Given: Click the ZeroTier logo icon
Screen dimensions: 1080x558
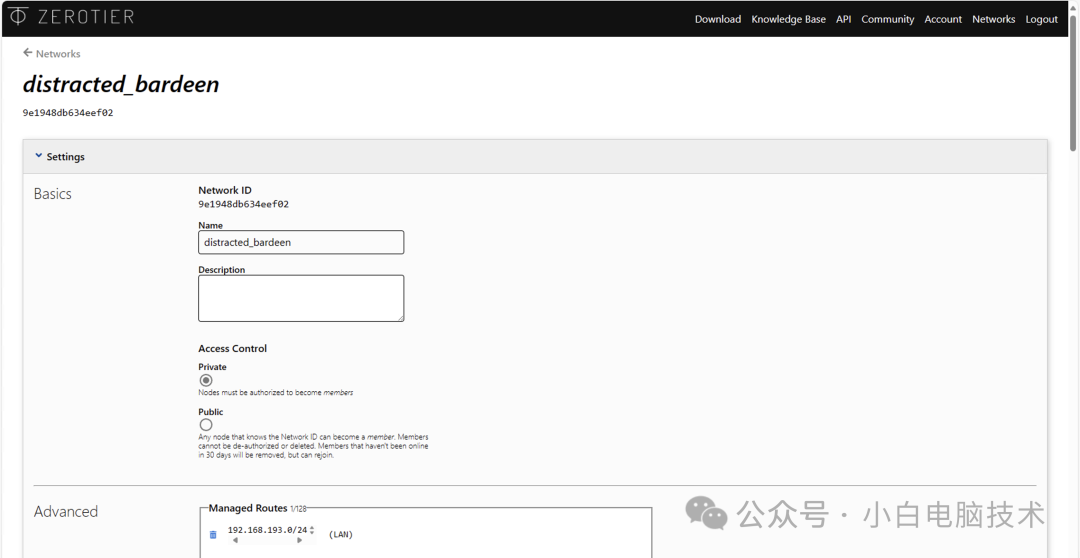Looking at the screenshot, I should click(19, 17).
